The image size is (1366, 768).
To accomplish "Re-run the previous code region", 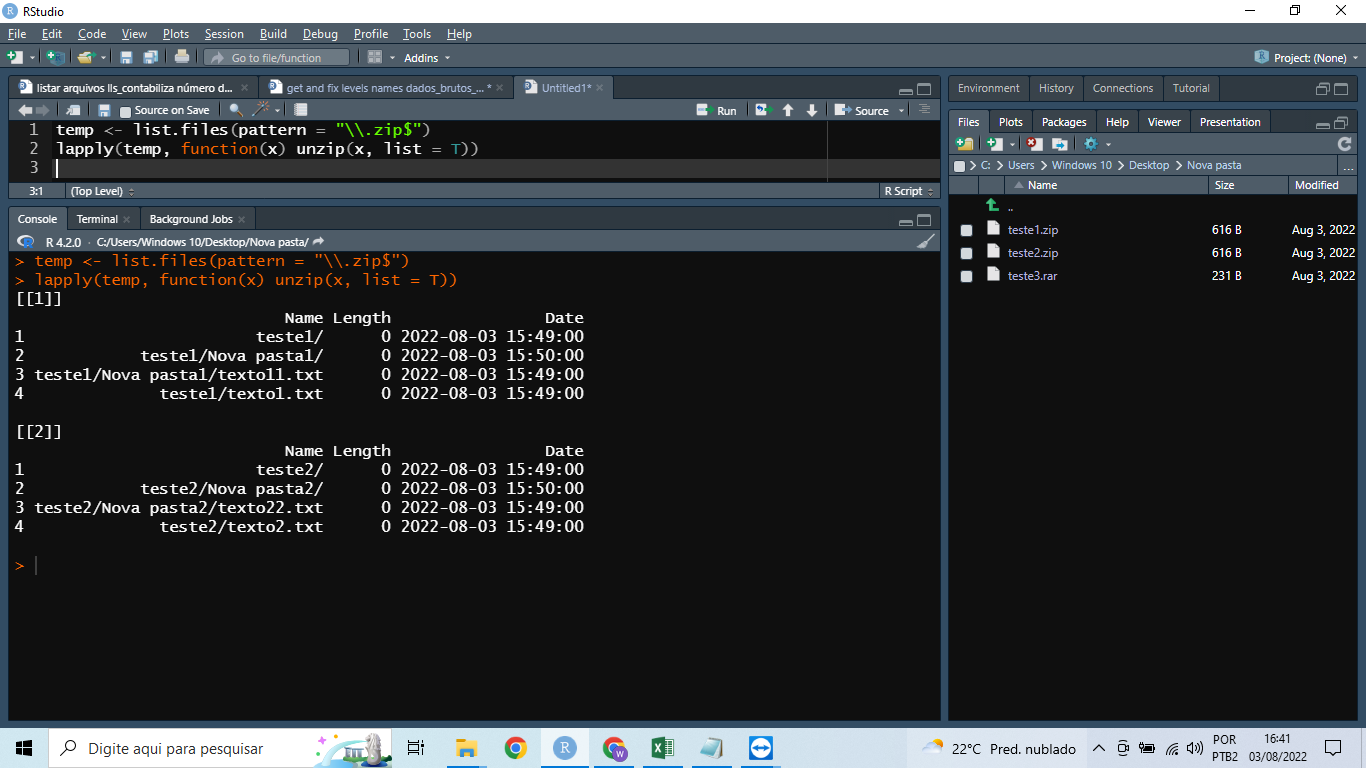I will click(763, 110).
